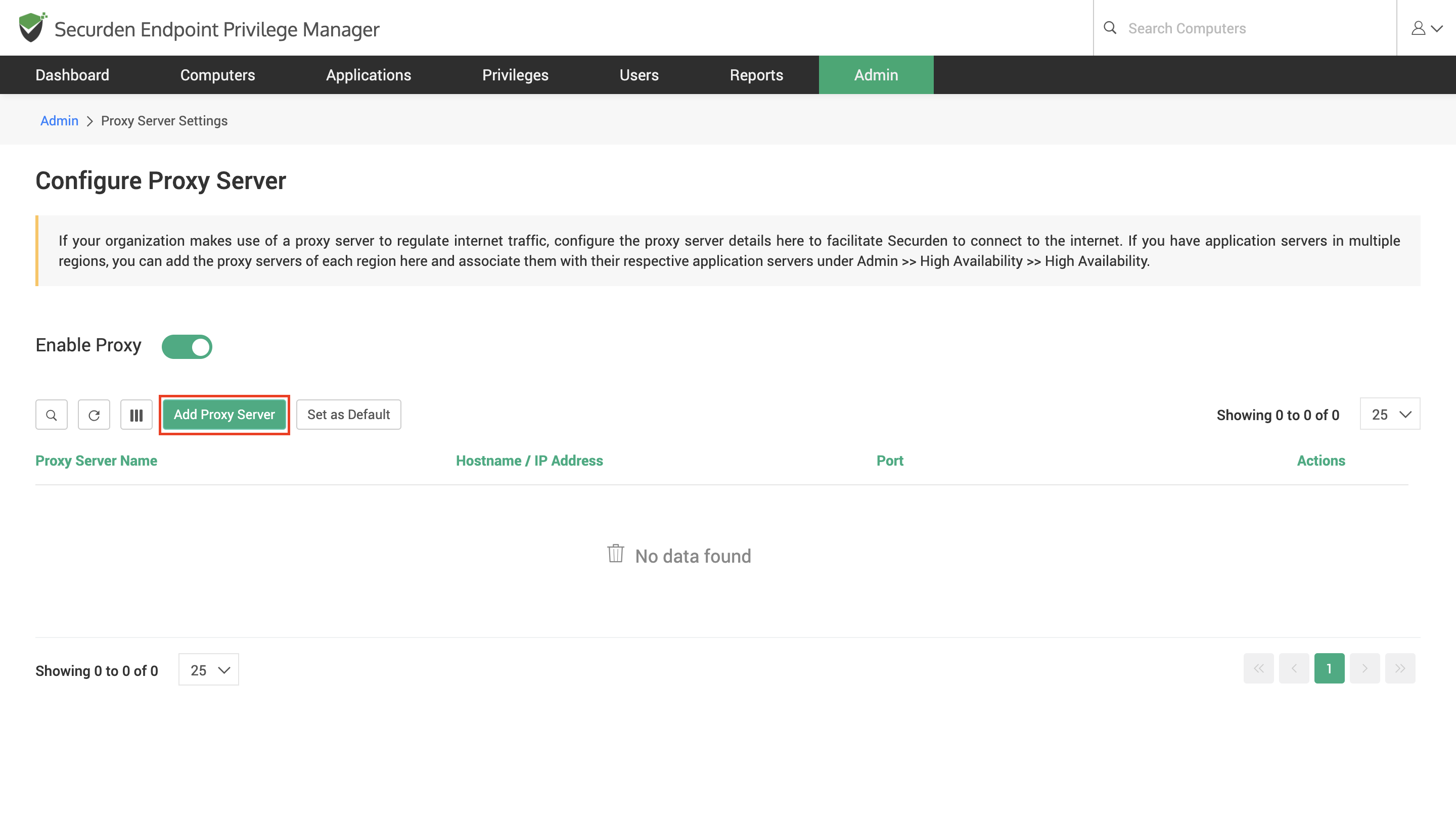Click the magnifier icon in Search Computers
Image resolution: width=1456 pixels, height=820 pixels.
(x=1110, y=28)
